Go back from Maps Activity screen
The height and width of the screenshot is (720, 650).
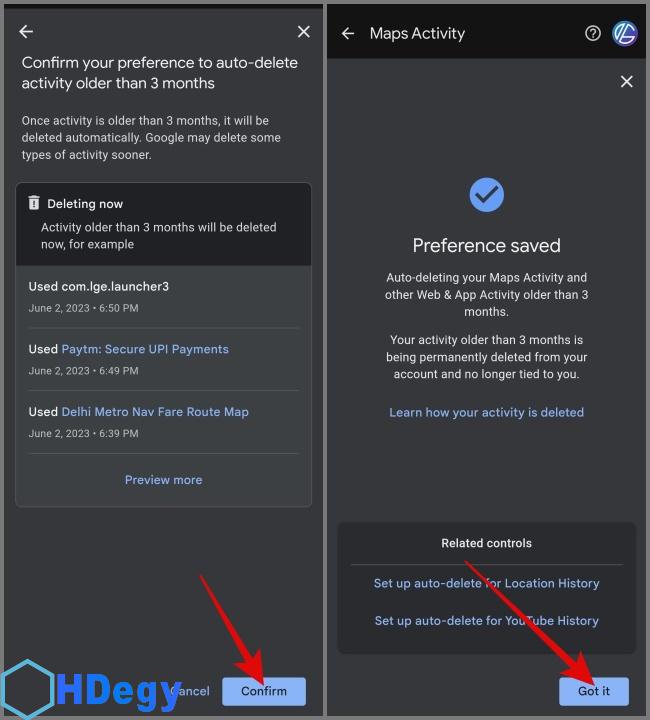[348, 33]
